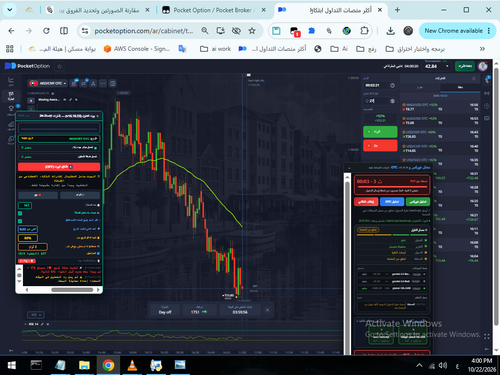
Task: Toggle the first green checkbox in script panel
Action: click(20, 213)
